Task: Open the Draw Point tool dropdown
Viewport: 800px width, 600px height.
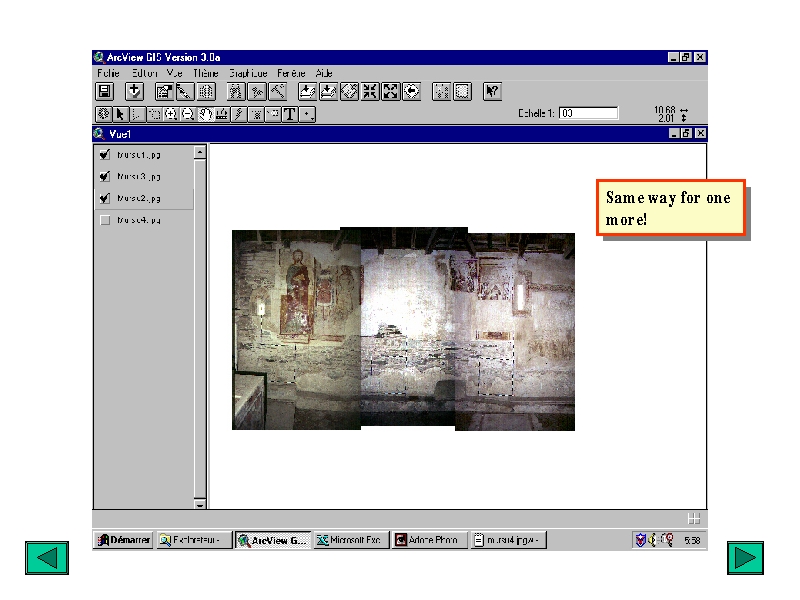Action: point(307,114)
